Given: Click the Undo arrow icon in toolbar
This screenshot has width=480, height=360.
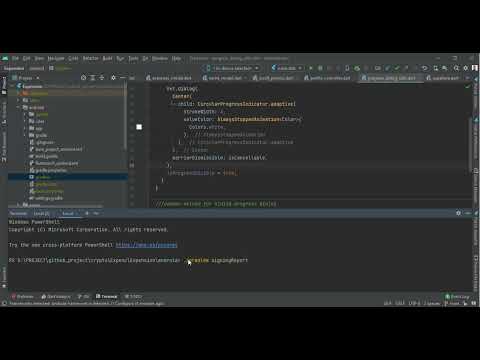Looking at the screenshot, I should pyautogui.click(x=424, y=68).
